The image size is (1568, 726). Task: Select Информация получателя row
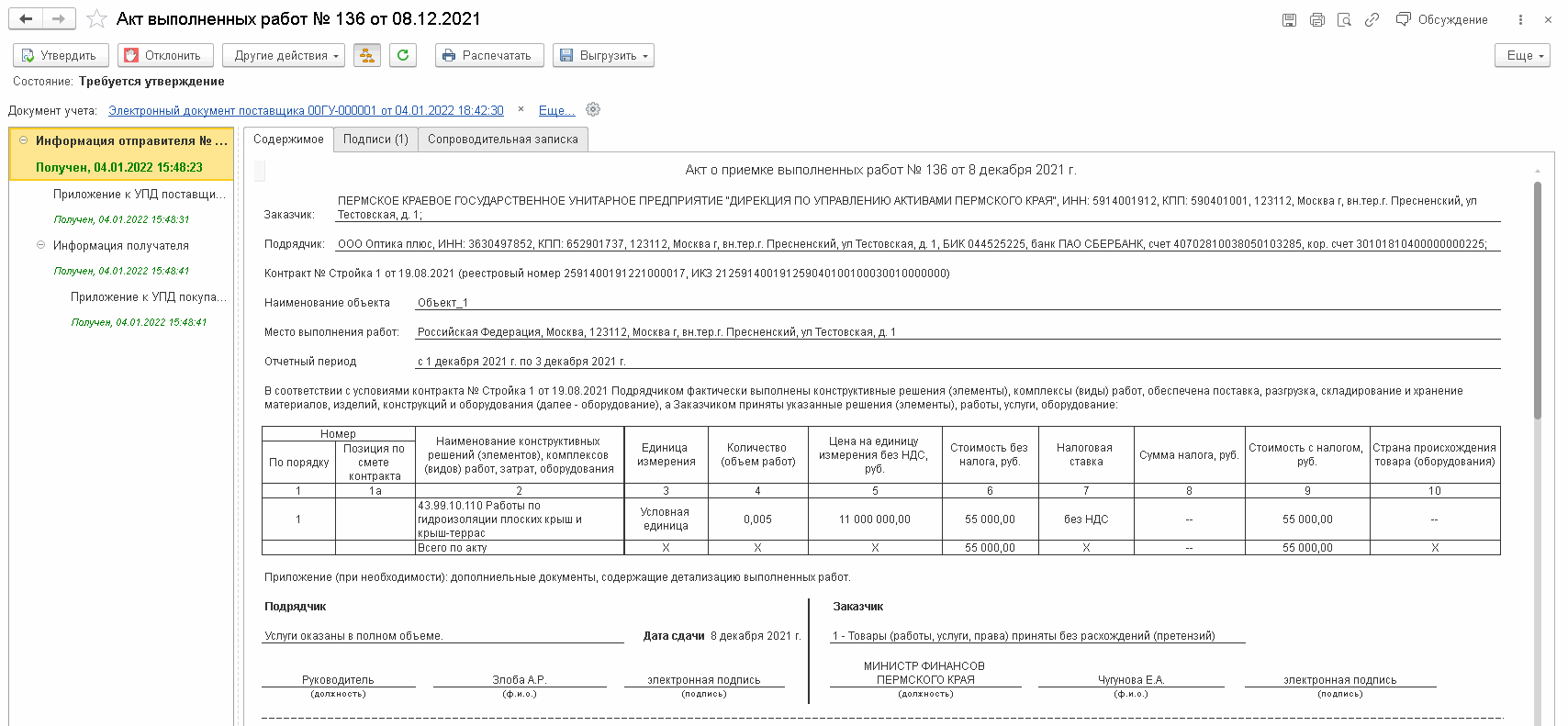pyautogui.click(x=121, y=245)
